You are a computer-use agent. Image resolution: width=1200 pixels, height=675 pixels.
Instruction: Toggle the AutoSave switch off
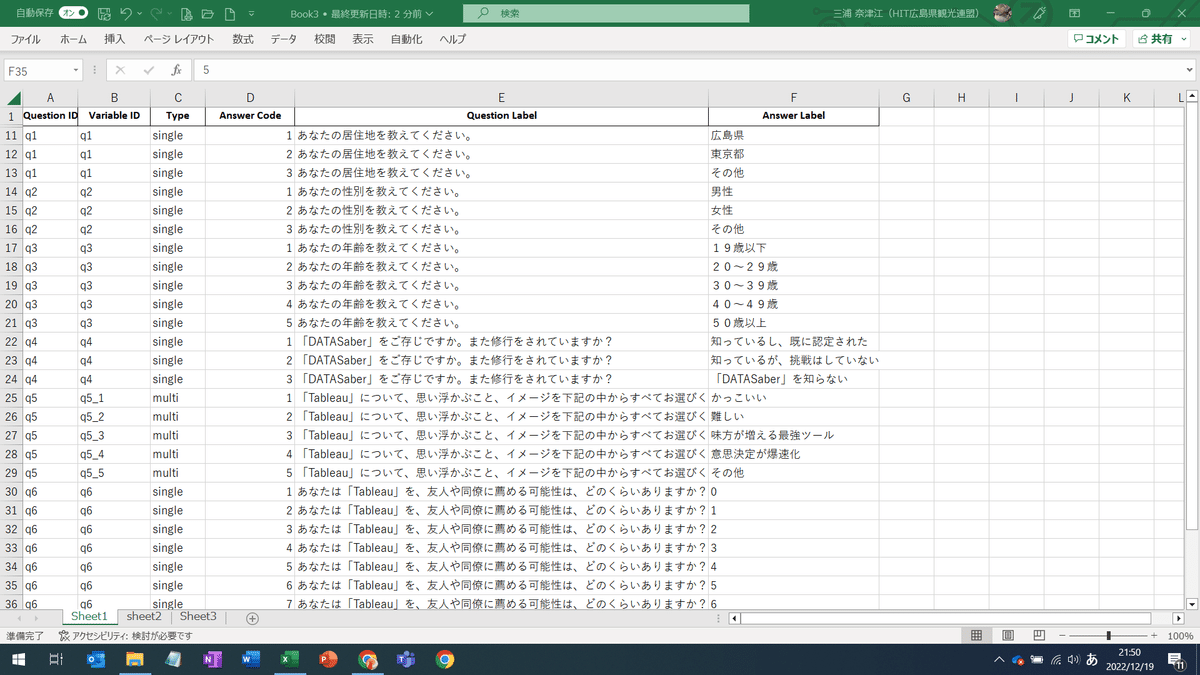click(x=75, y=14)
